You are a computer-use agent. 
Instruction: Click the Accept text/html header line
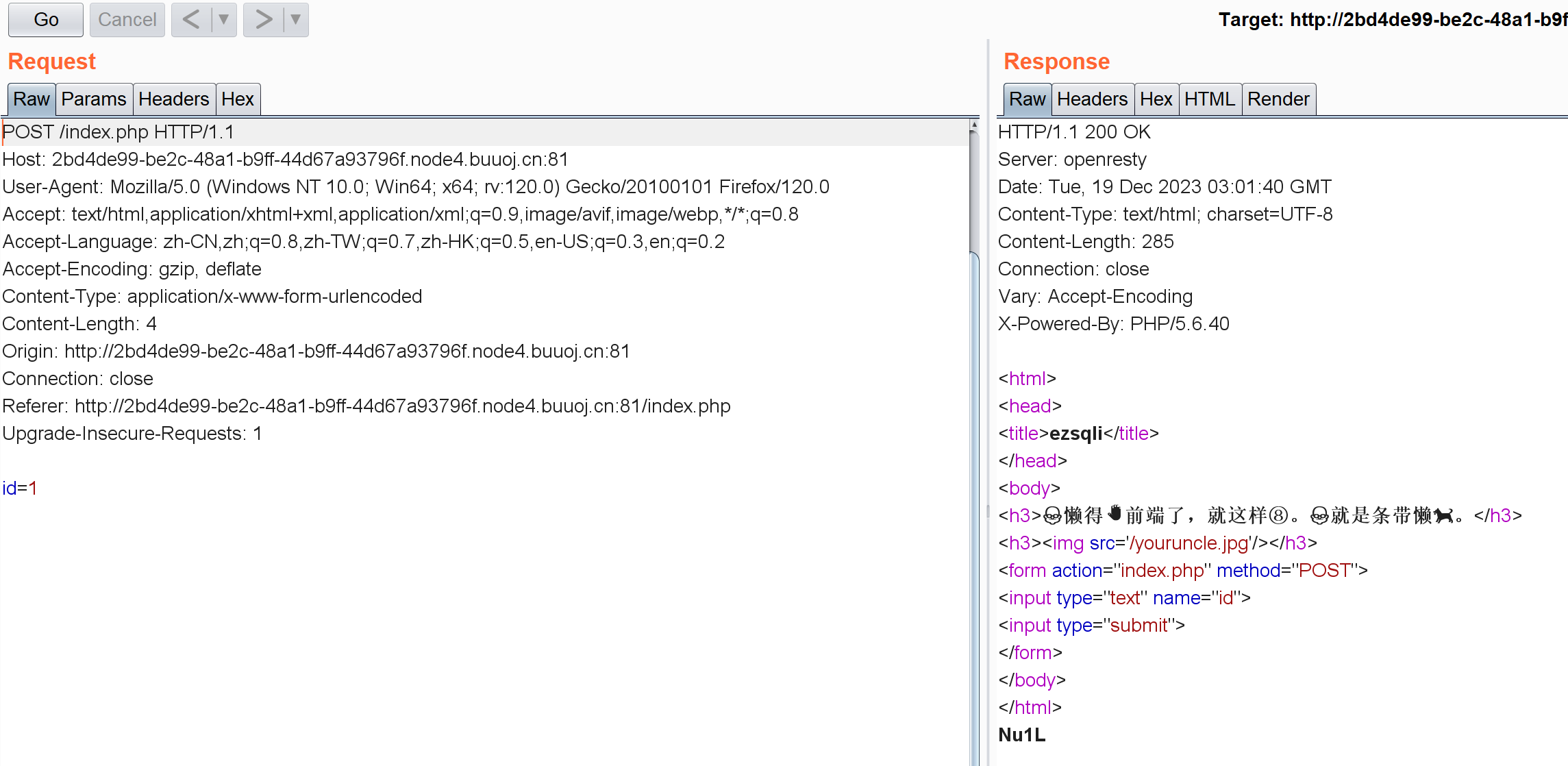[401, 214]
